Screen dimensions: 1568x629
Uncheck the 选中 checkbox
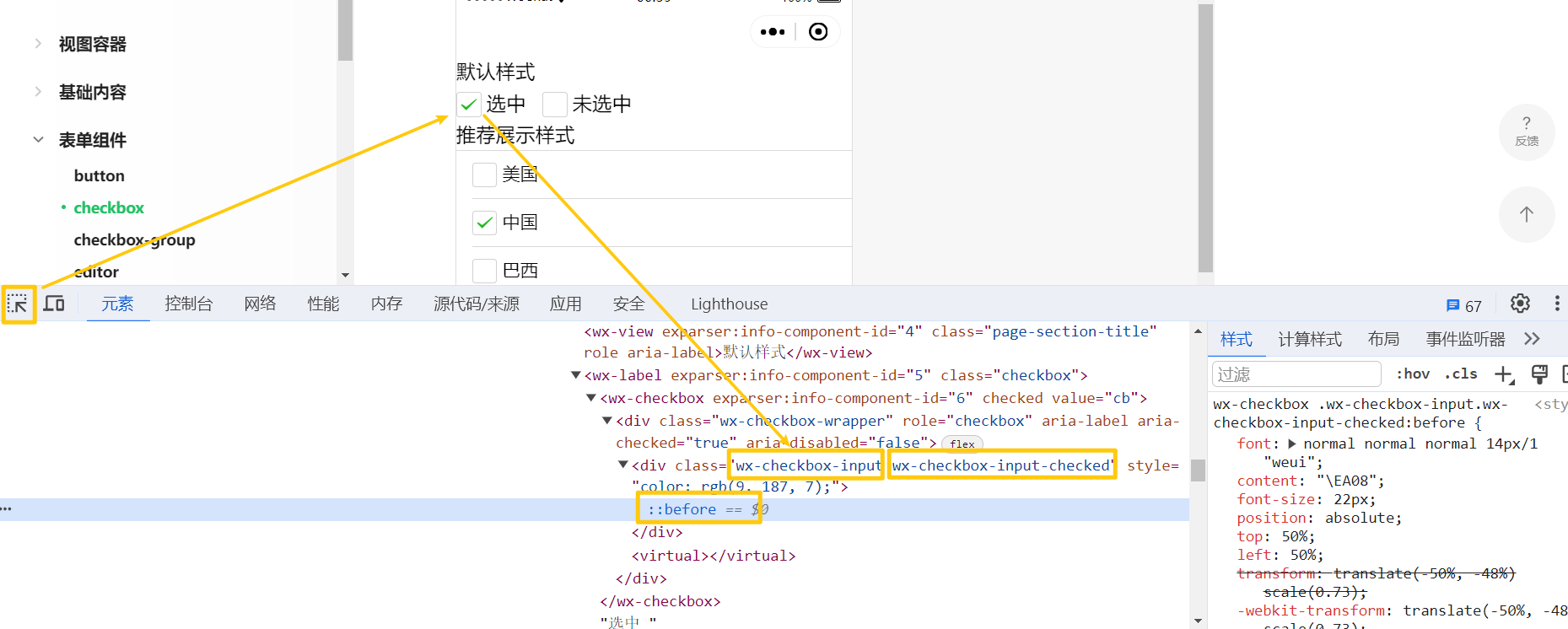point(469,105)
